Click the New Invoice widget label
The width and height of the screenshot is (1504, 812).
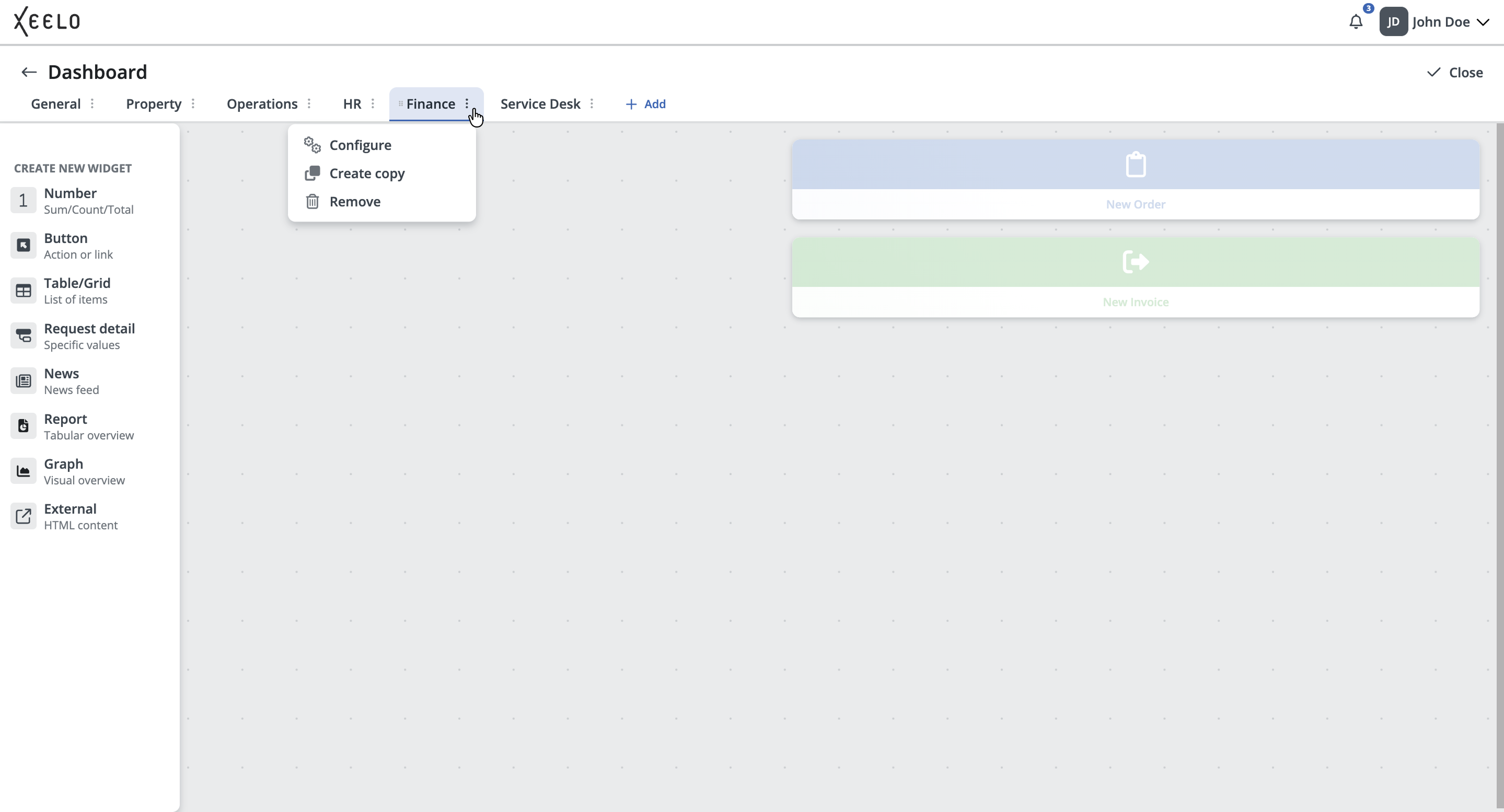pyautogui.click(x=1136, y=302)
